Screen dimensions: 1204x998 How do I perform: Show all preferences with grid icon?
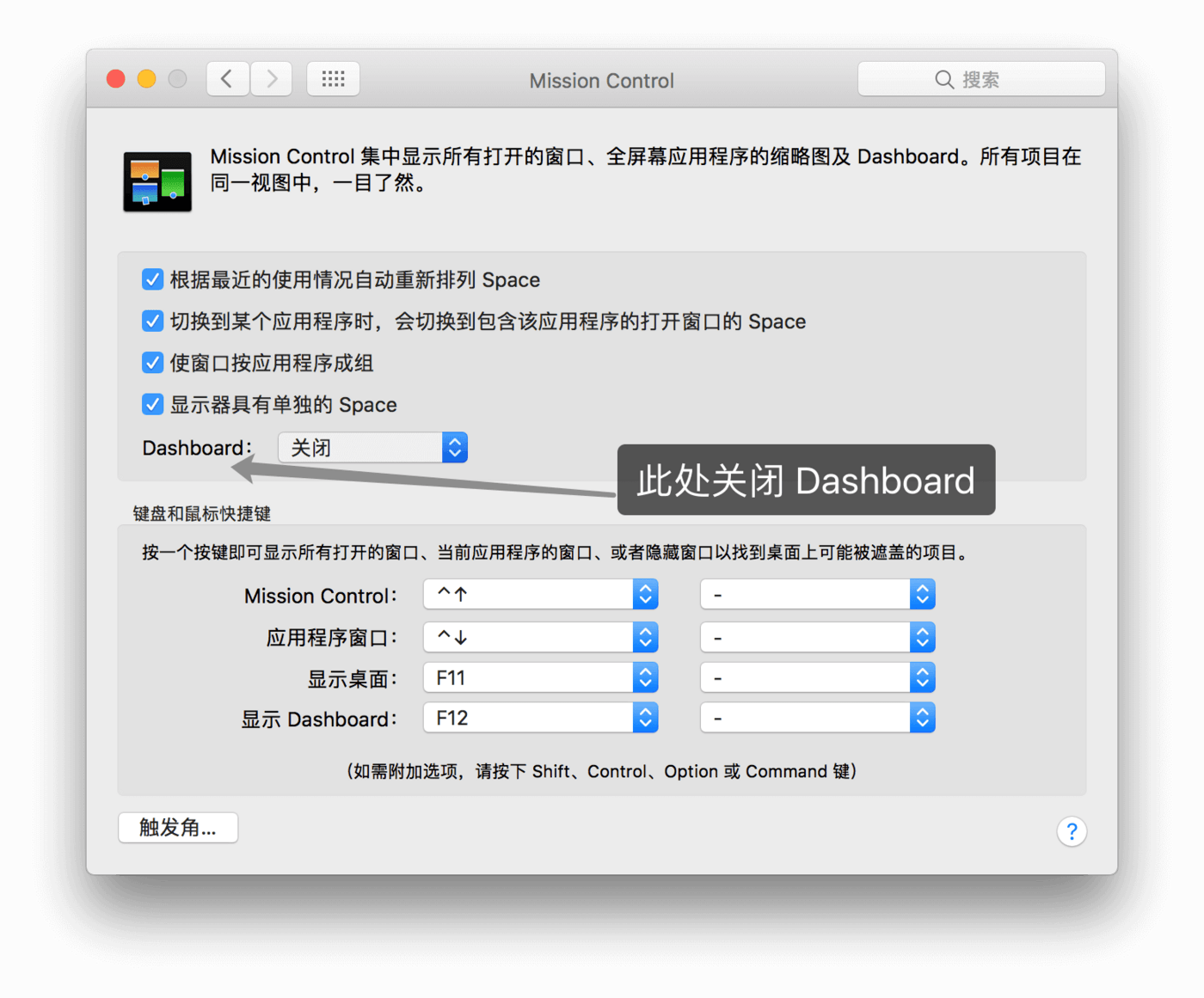(x=333, y=79)
